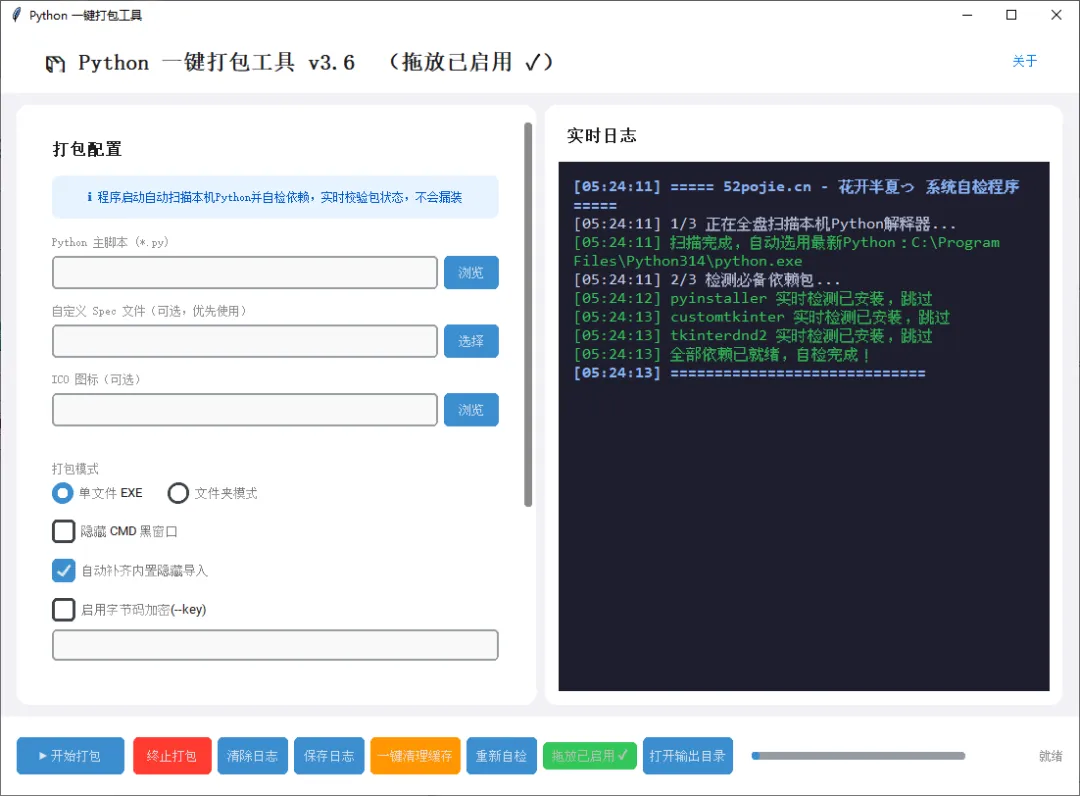Click the red 终止打包 button
Image resolution: width=1080 pixels, height=796 pixels.
[172, 756]
